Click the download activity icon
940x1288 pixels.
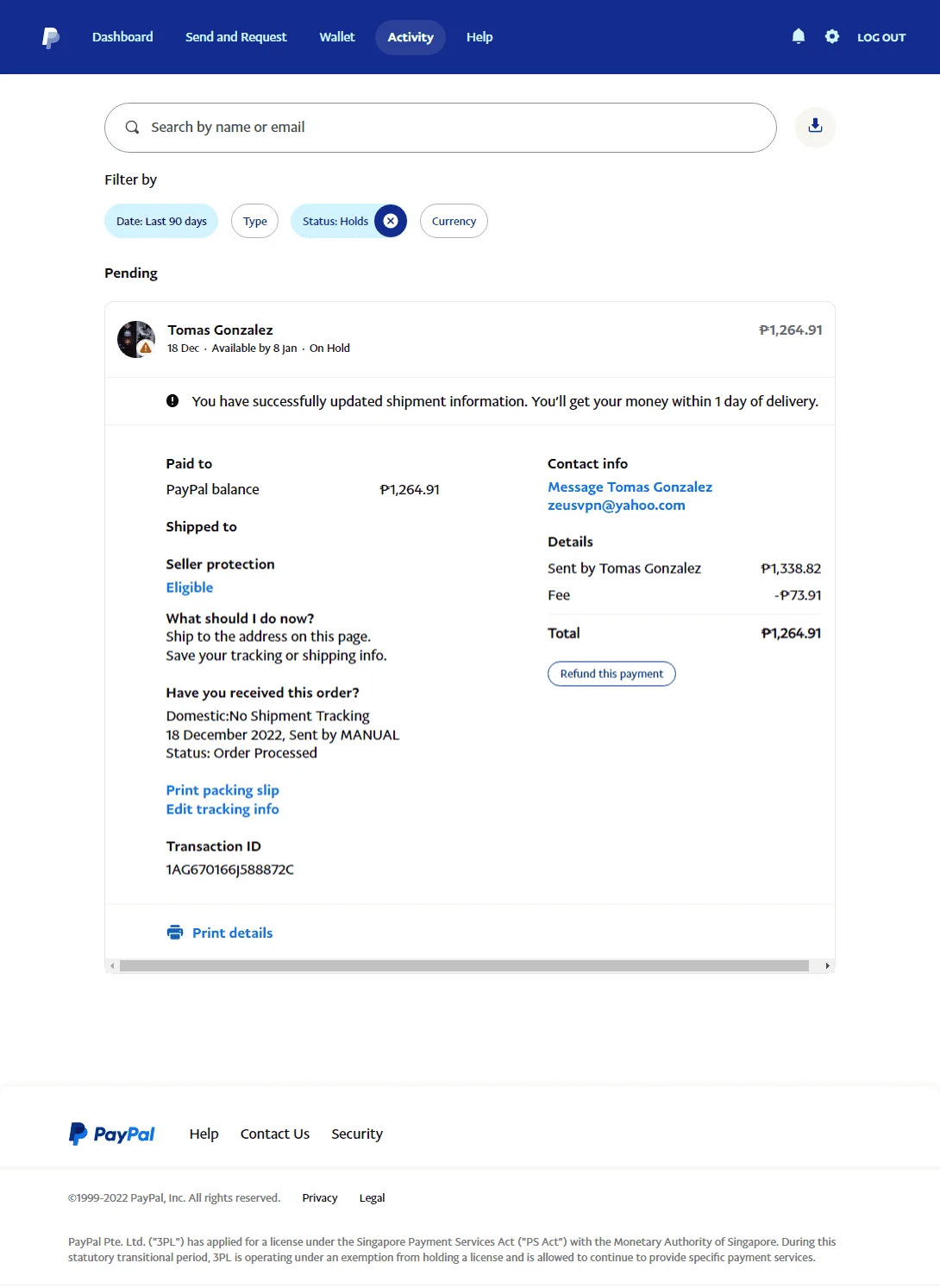(815, 127)
